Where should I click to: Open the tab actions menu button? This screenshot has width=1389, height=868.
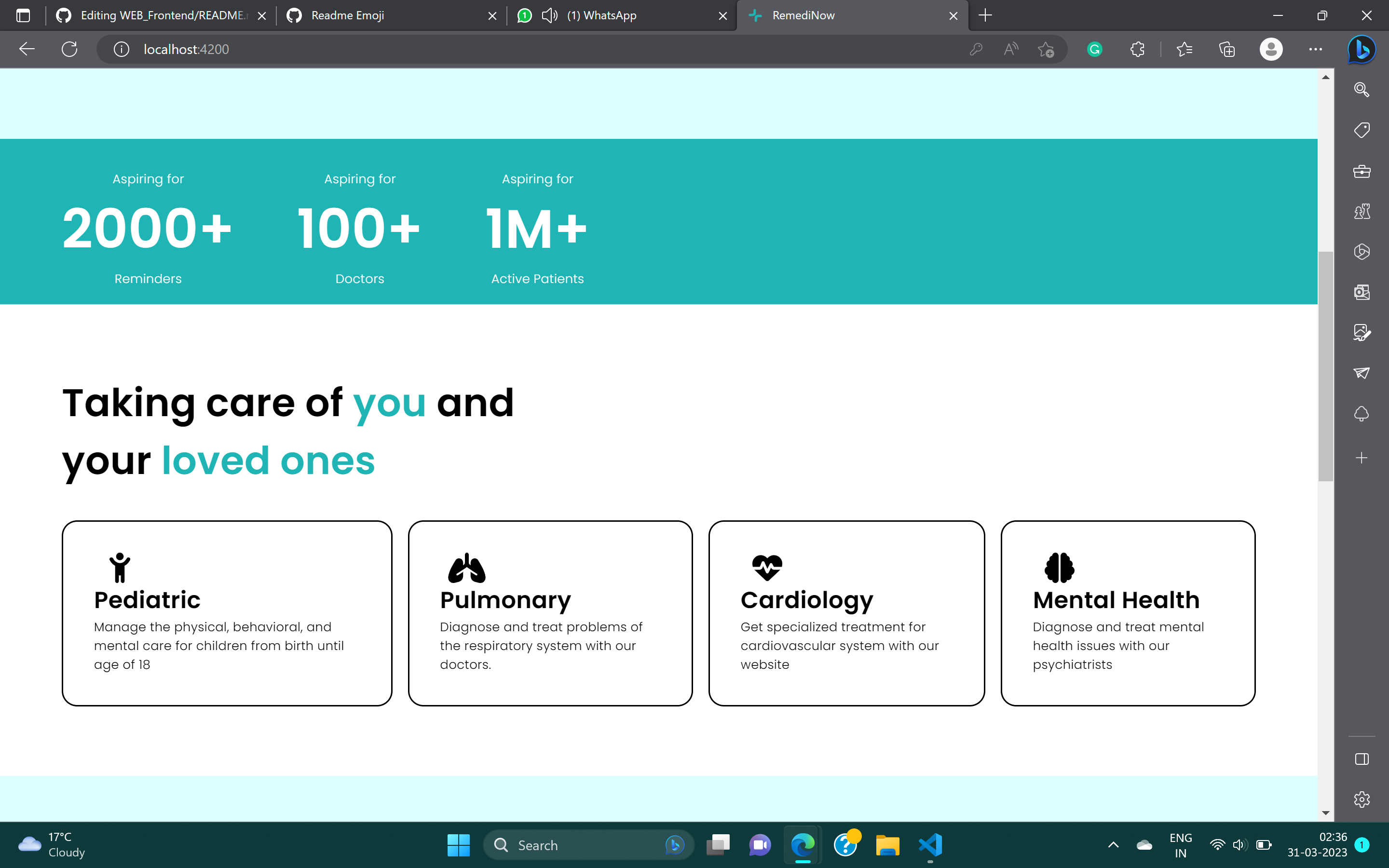pyautogui.click(x=23, y=15)
